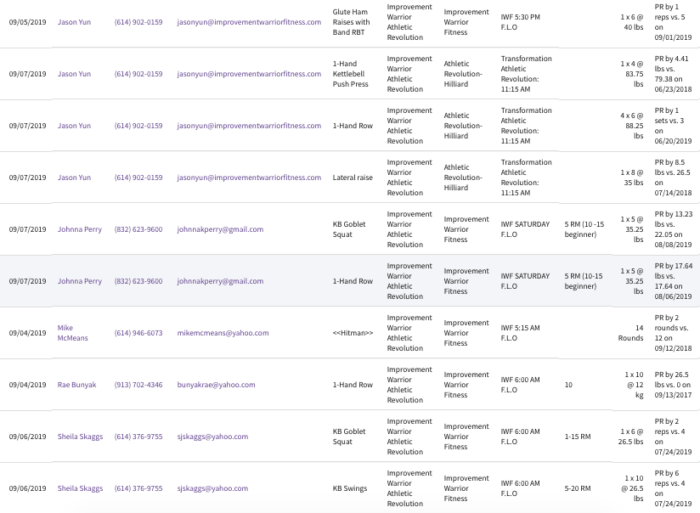This screenshot has height=513, width=700.
Task: Open Johnna Perry's name in the 1-Hand Row row
Action: point(79,281)
